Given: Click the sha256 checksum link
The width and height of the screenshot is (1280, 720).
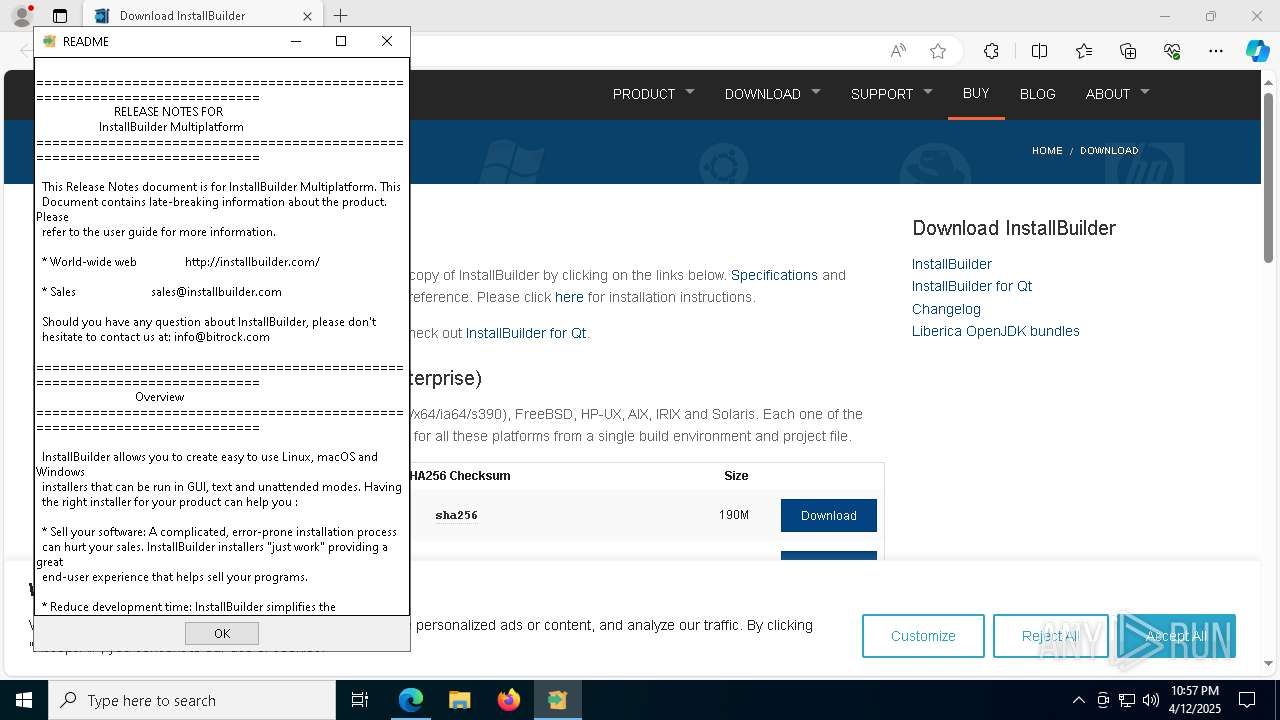Looking at the screenshot, I should [x=456, y=515].
